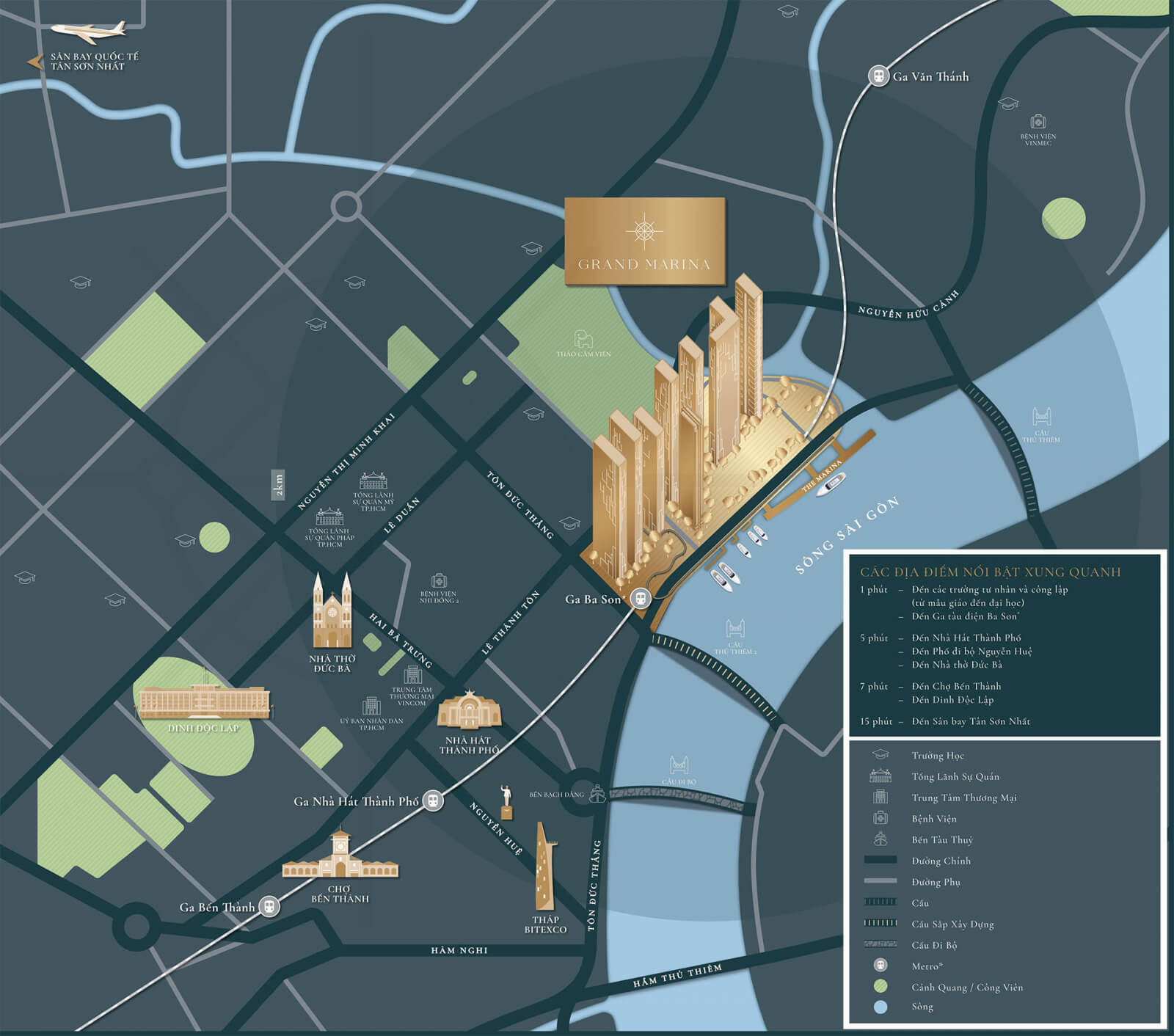Click the Cầu Thủ Thiêm bridge icon
The width and height of the screenshot is (1174, 1036).
coord(1042,418)
